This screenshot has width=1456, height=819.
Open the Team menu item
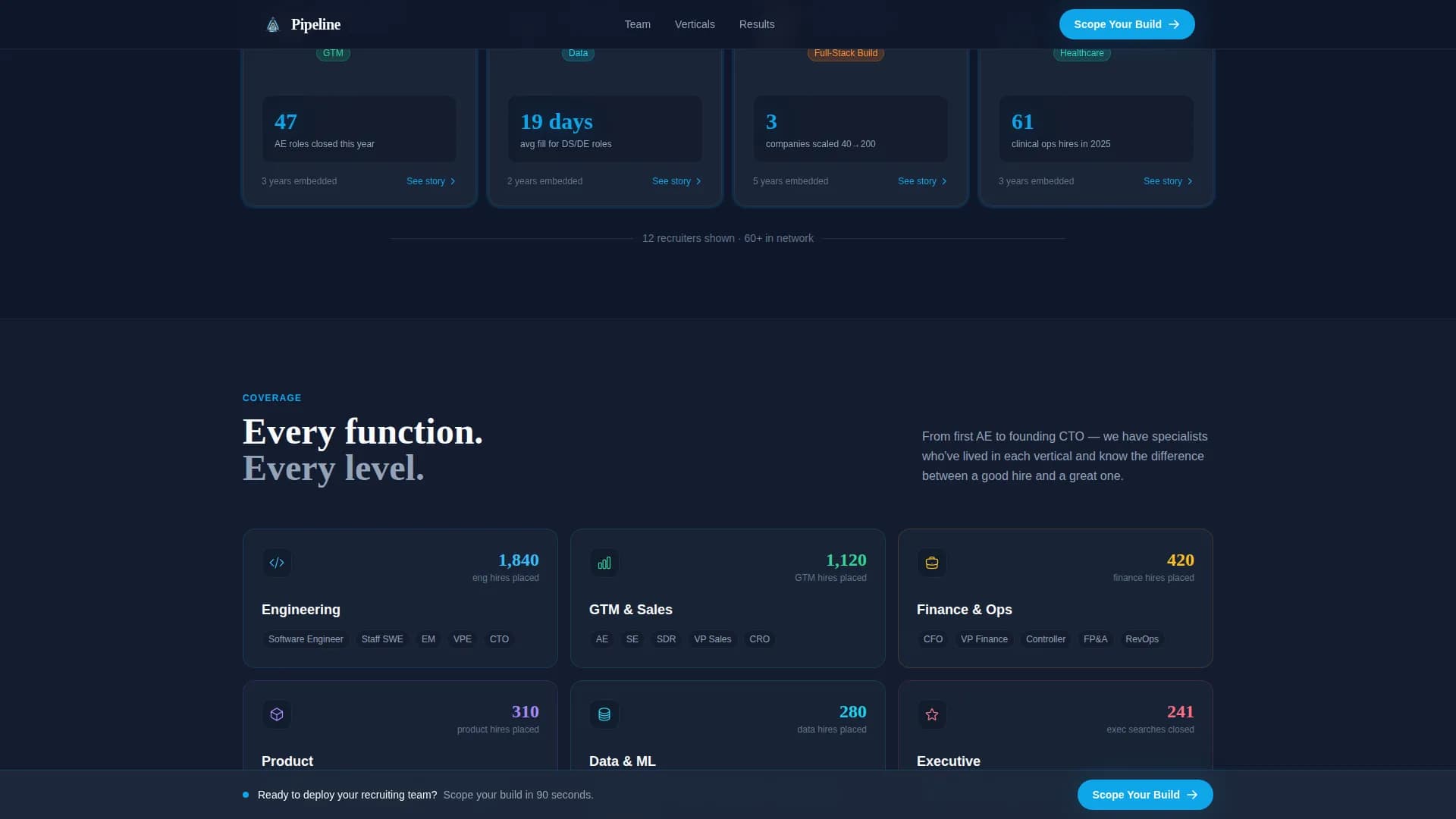coord(637,24)
